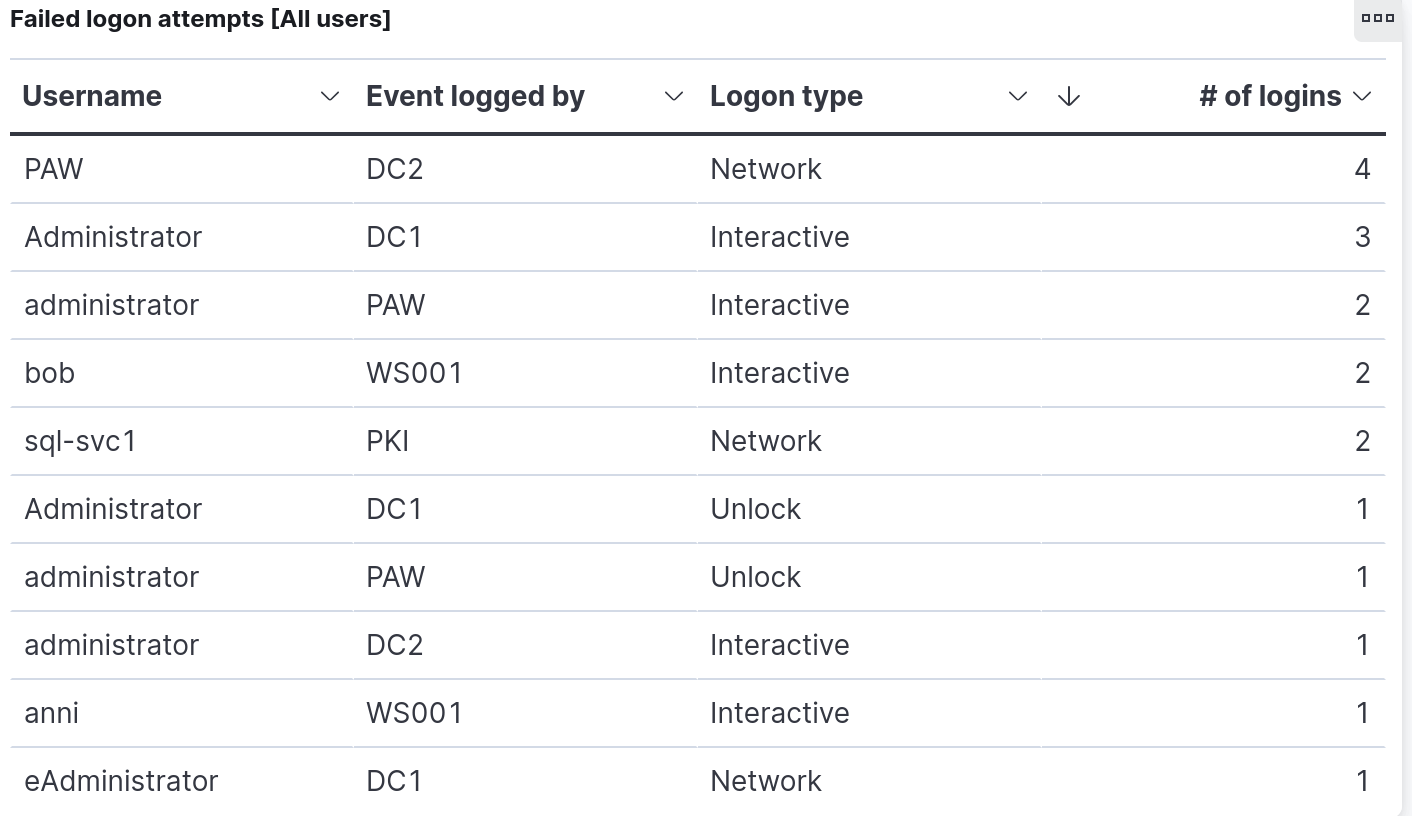Screen dimensions: 1412x816
Task: Expand the Username column chevron
Action: (329, 96)
